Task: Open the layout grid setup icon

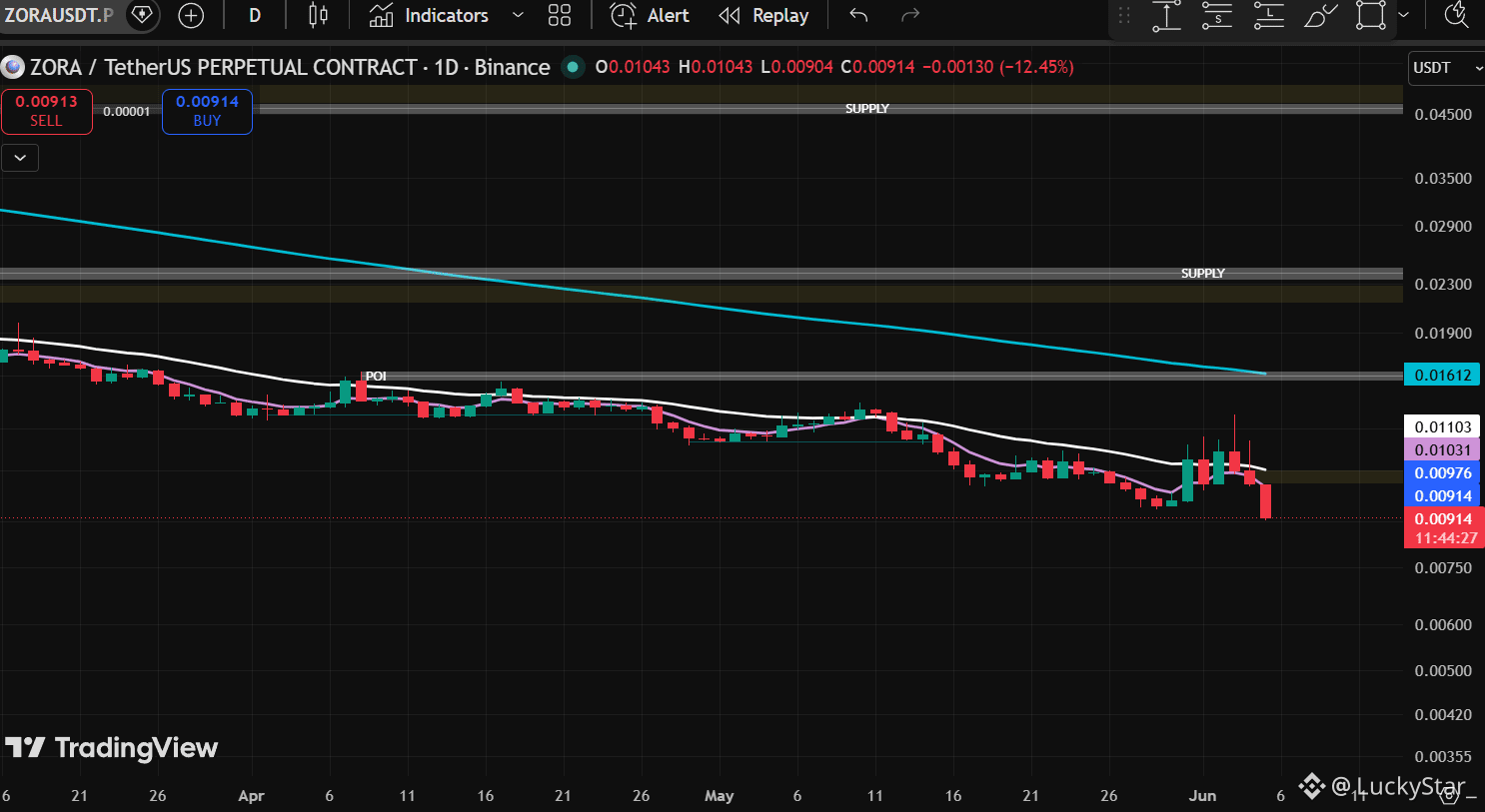Action: tap(560, 15)
